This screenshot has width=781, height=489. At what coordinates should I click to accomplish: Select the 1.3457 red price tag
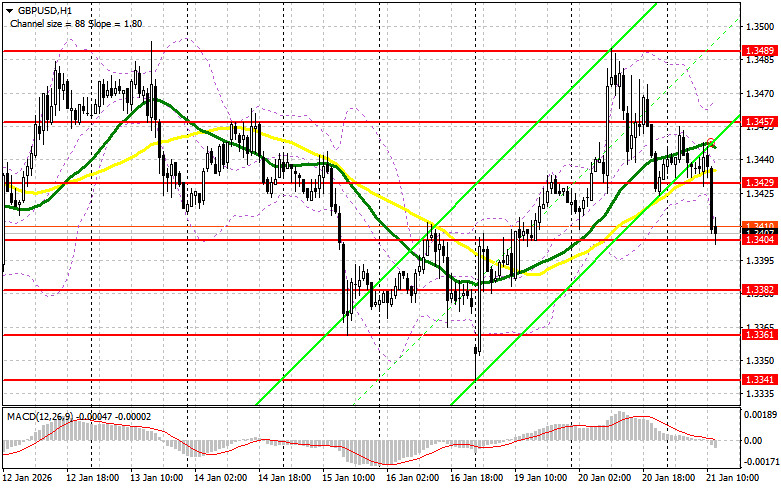[x=756, y=121]
